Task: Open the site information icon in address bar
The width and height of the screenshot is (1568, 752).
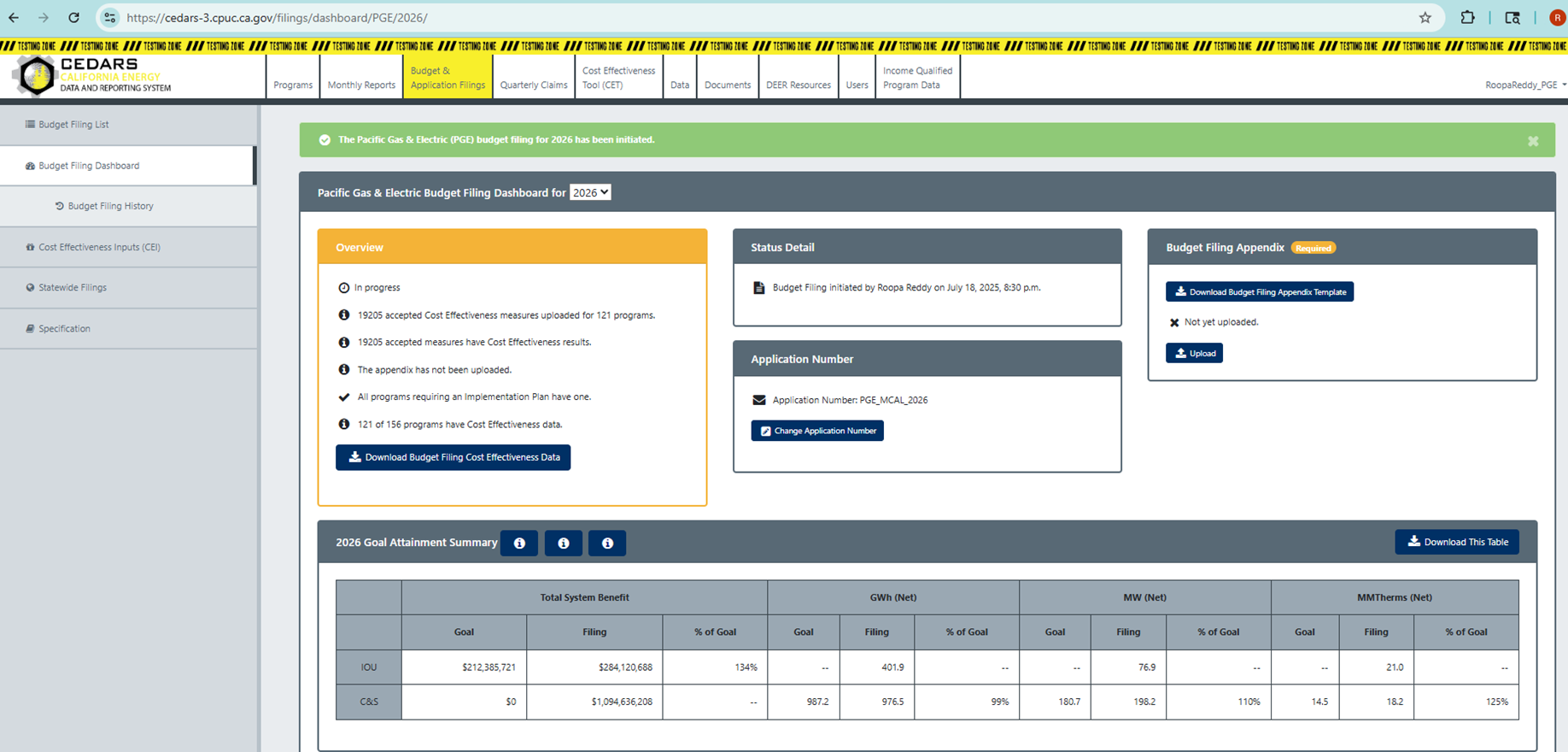Action: pyautogui.click(x=109, y=17)
